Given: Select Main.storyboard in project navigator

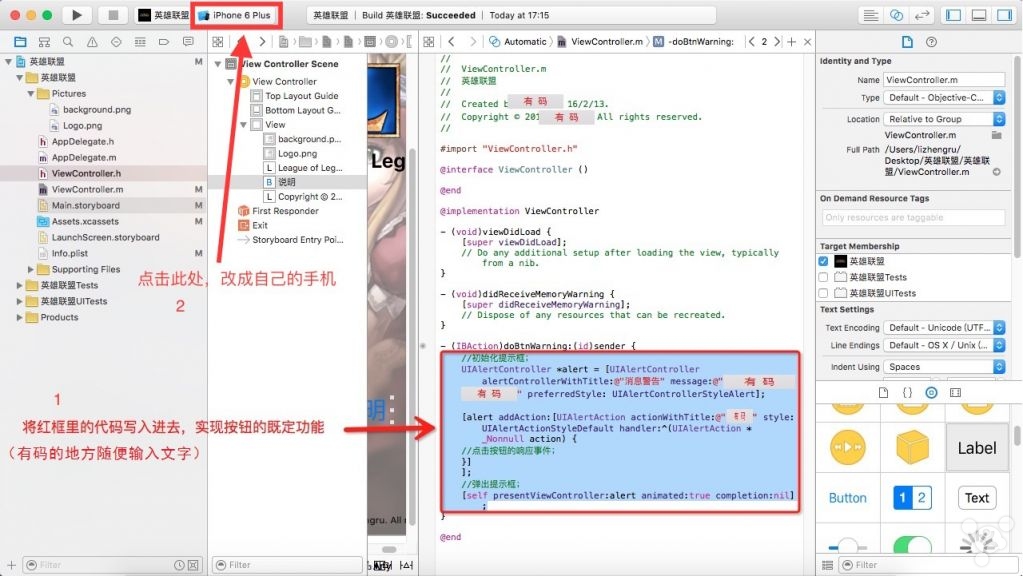Looking at the screenshot, I should click(x=85, y=205).
